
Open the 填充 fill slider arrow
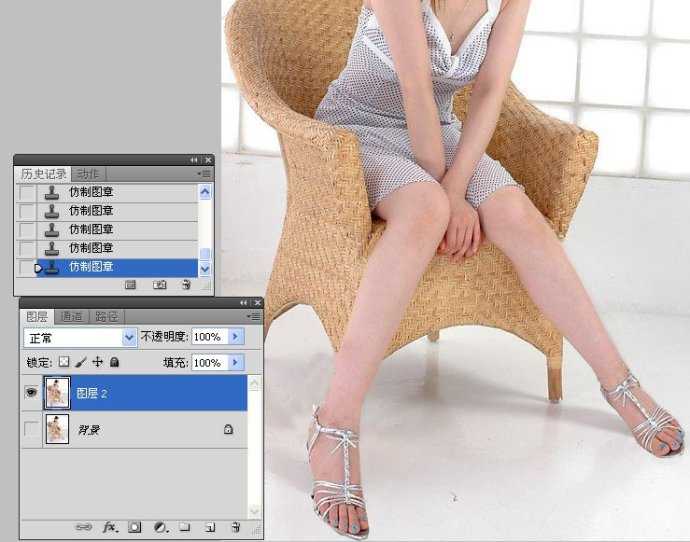pyautogui.click(x=235, y=363)
